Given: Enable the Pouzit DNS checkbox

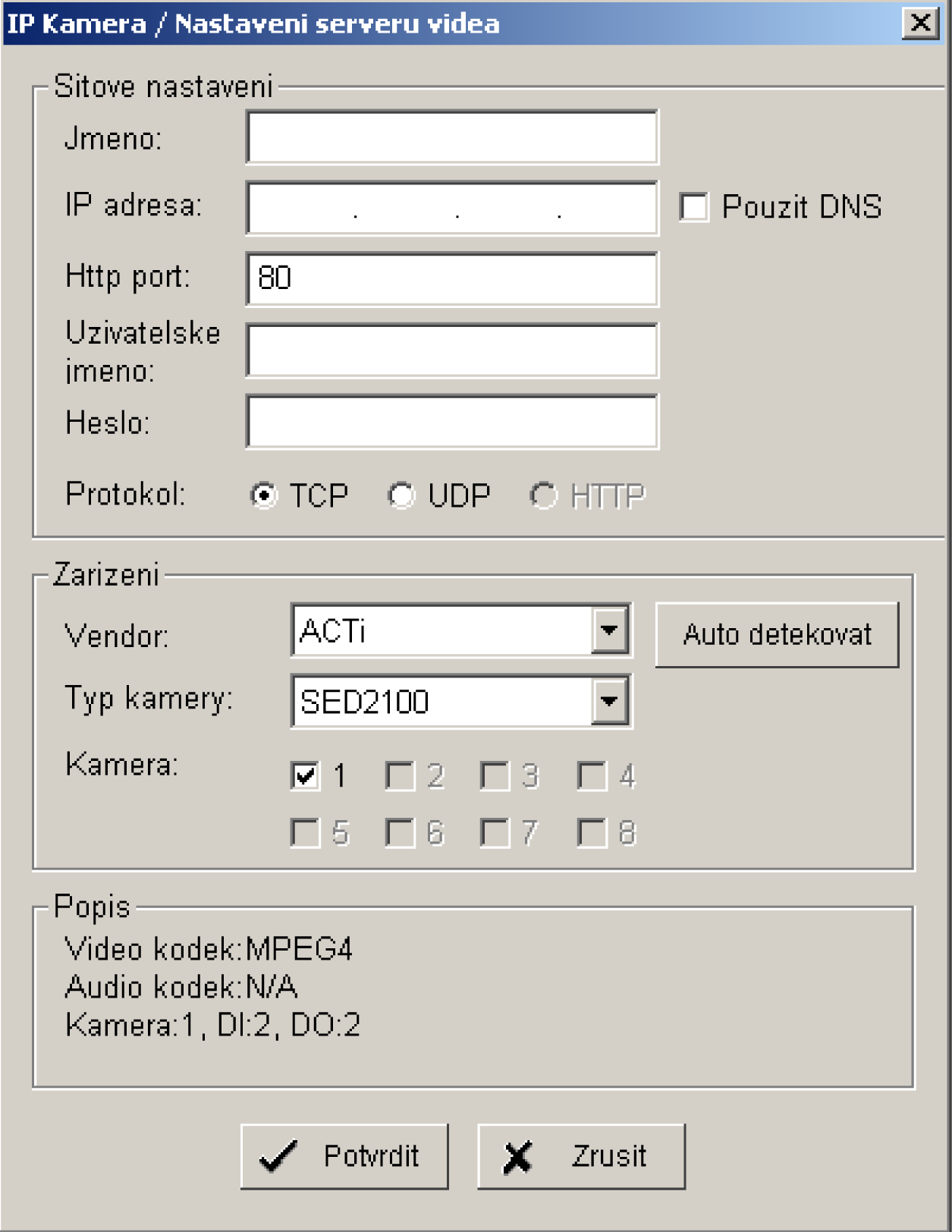Looking at the screenshot, I should click(x=694, y=206).
